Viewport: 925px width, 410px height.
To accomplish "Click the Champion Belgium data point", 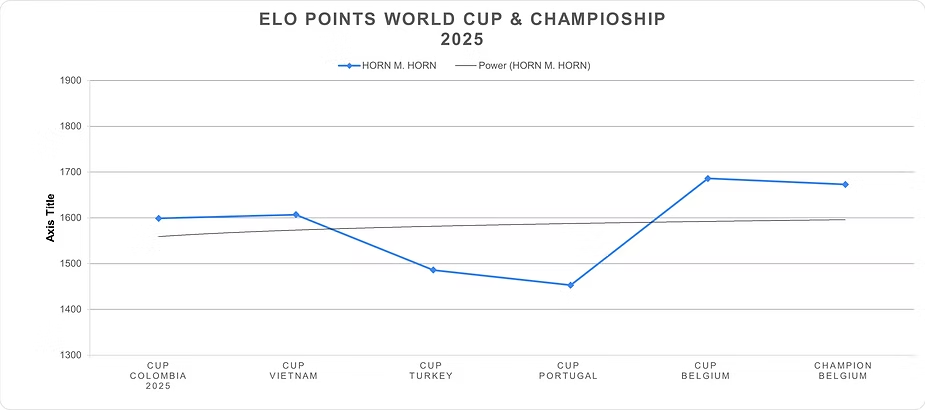I will [x=845, y=184].
